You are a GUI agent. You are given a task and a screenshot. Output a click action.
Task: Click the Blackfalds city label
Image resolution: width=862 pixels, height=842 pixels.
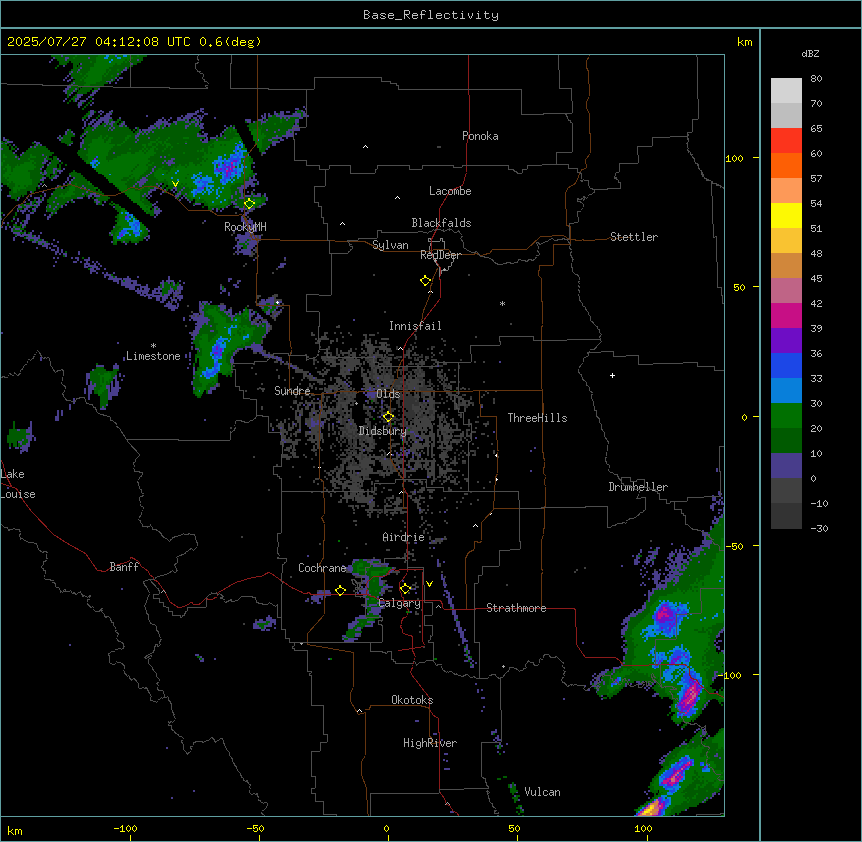point(441,223)
